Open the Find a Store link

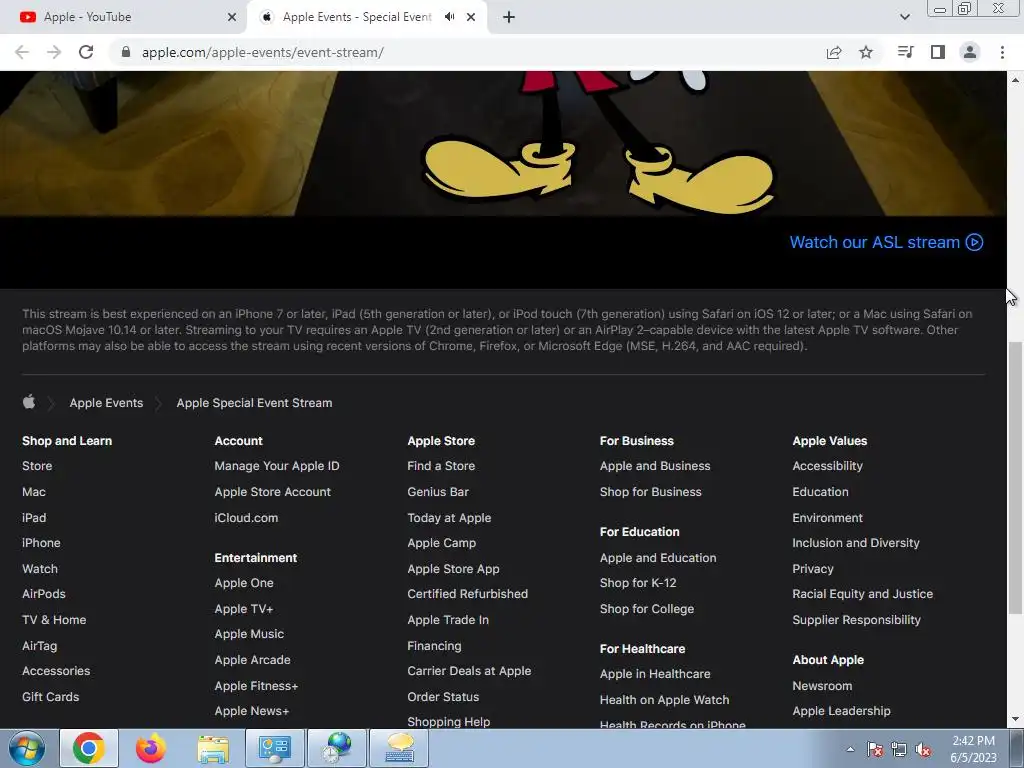pyautogui.click(x=441, y=466)
